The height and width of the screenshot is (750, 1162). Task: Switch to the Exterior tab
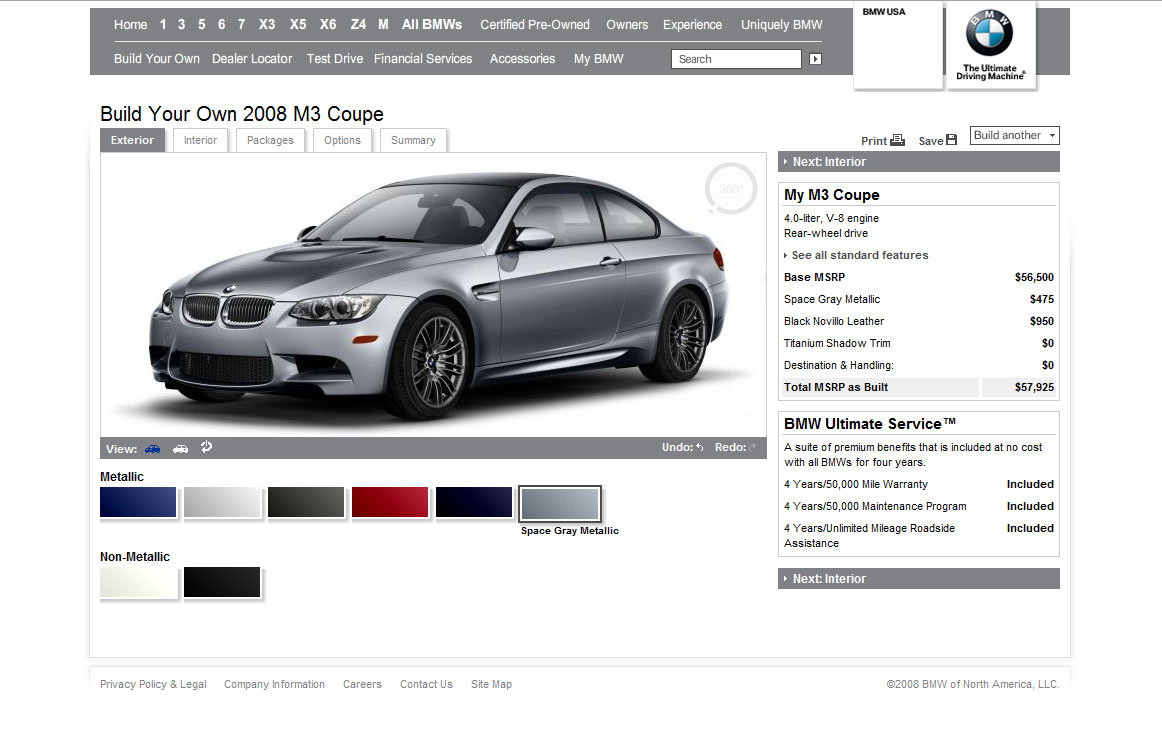coord(133,140)
